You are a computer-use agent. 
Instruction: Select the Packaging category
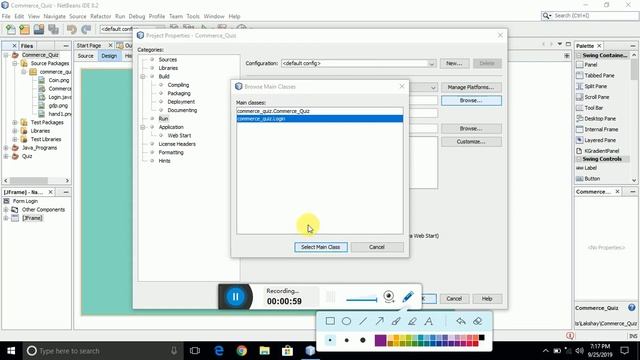point(179,93)
